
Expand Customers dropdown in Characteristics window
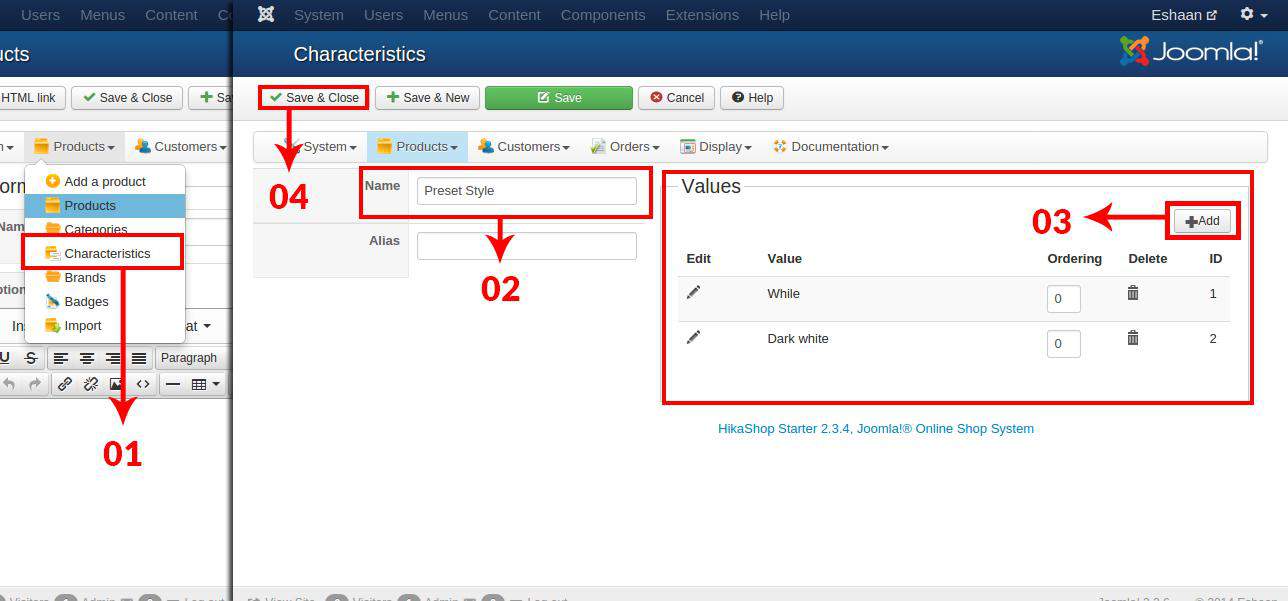tap(523, 146)
